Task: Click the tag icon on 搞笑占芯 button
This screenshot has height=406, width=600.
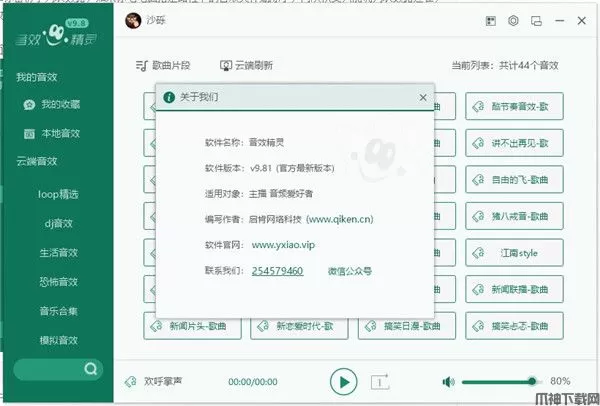Action: (478, 326)
